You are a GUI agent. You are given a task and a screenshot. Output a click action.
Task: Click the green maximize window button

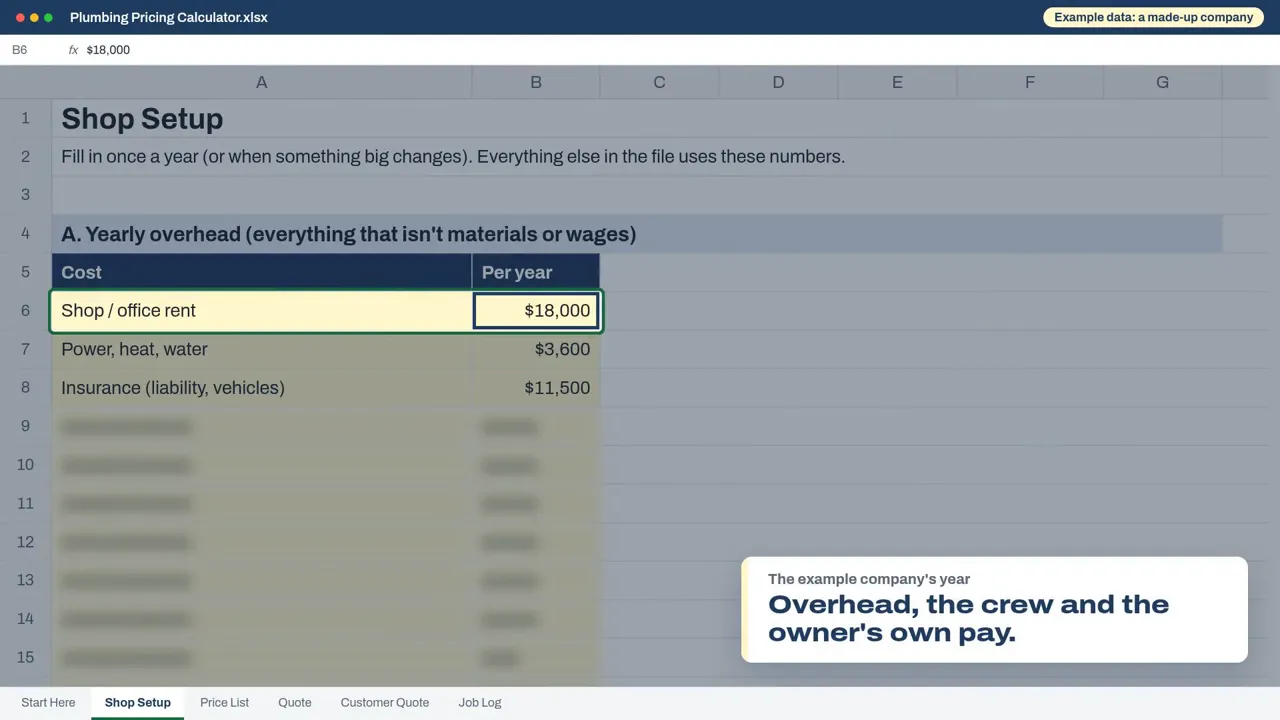click(48, 18)
